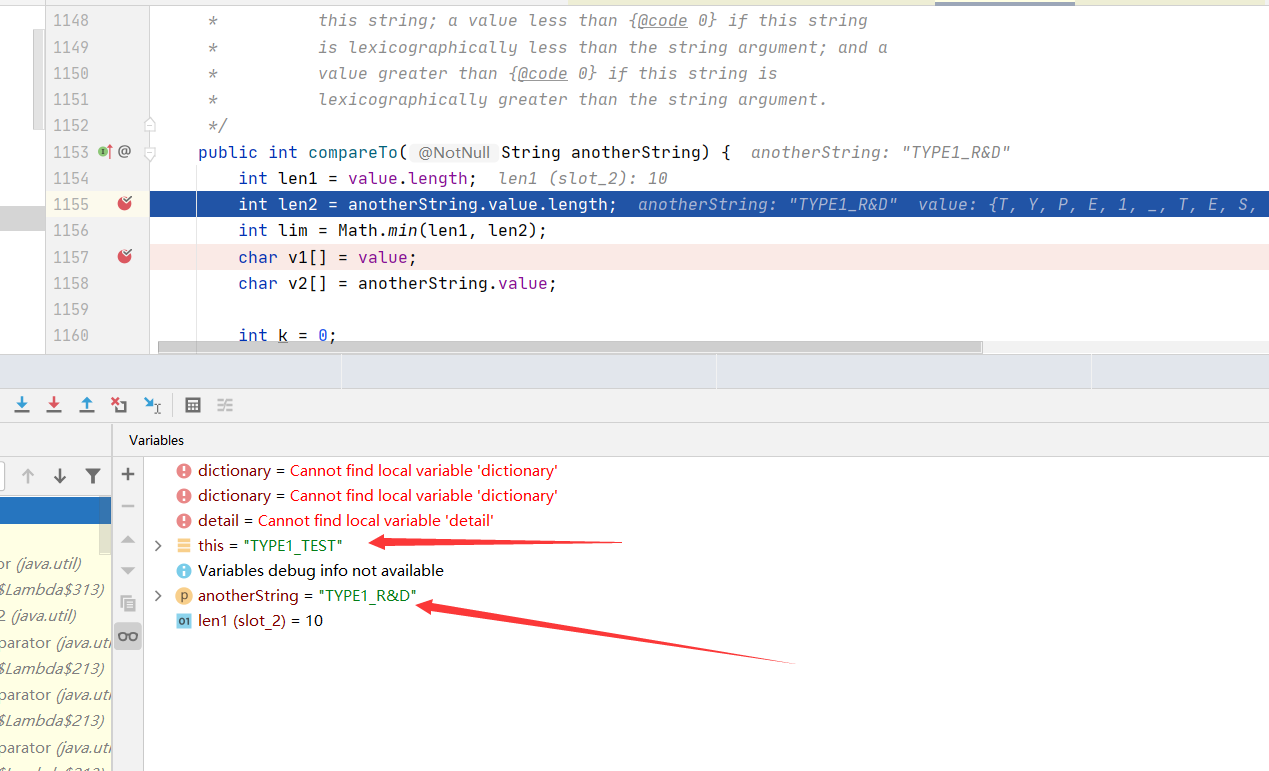
Task: Click the duplicate watch icon
Action: 128,603
